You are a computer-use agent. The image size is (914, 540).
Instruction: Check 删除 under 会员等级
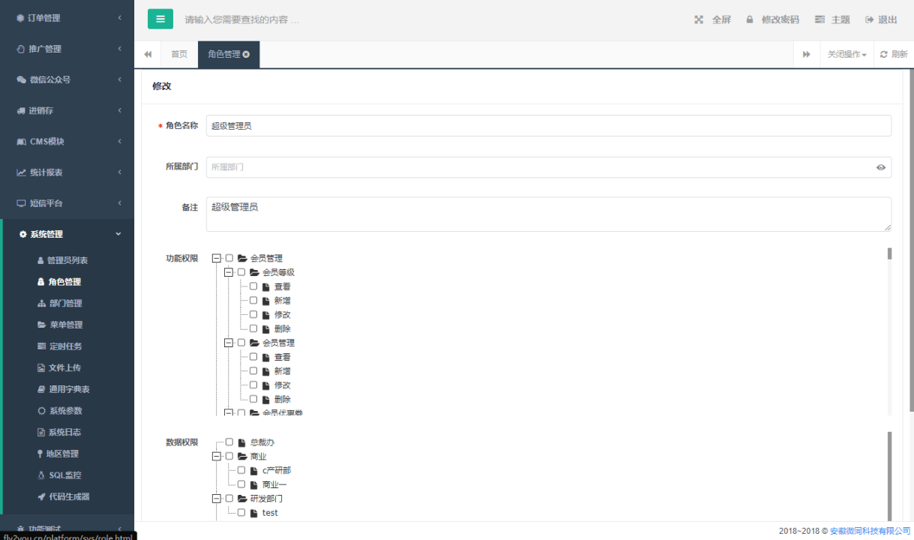(x=254, y=328)
